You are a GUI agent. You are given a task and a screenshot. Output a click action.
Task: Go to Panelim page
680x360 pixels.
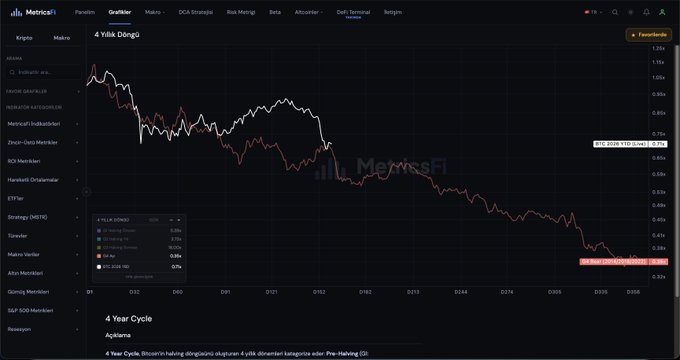click(85, 12)
